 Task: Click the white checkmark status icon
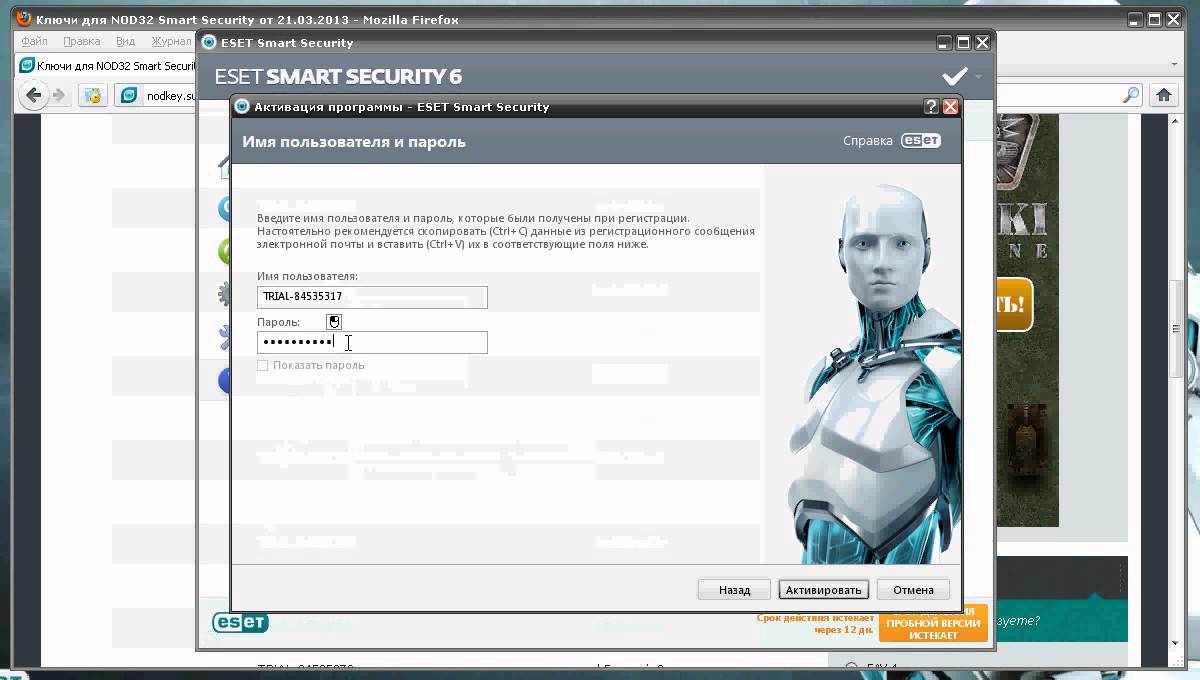[x=955, y=76]
